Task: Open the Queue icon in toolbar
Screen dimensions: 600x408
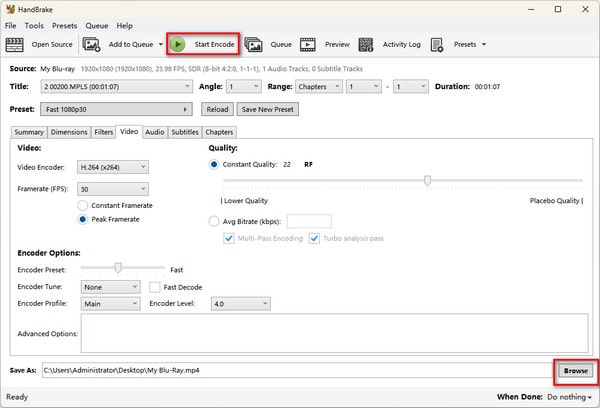Action: (x=254, y=44)
